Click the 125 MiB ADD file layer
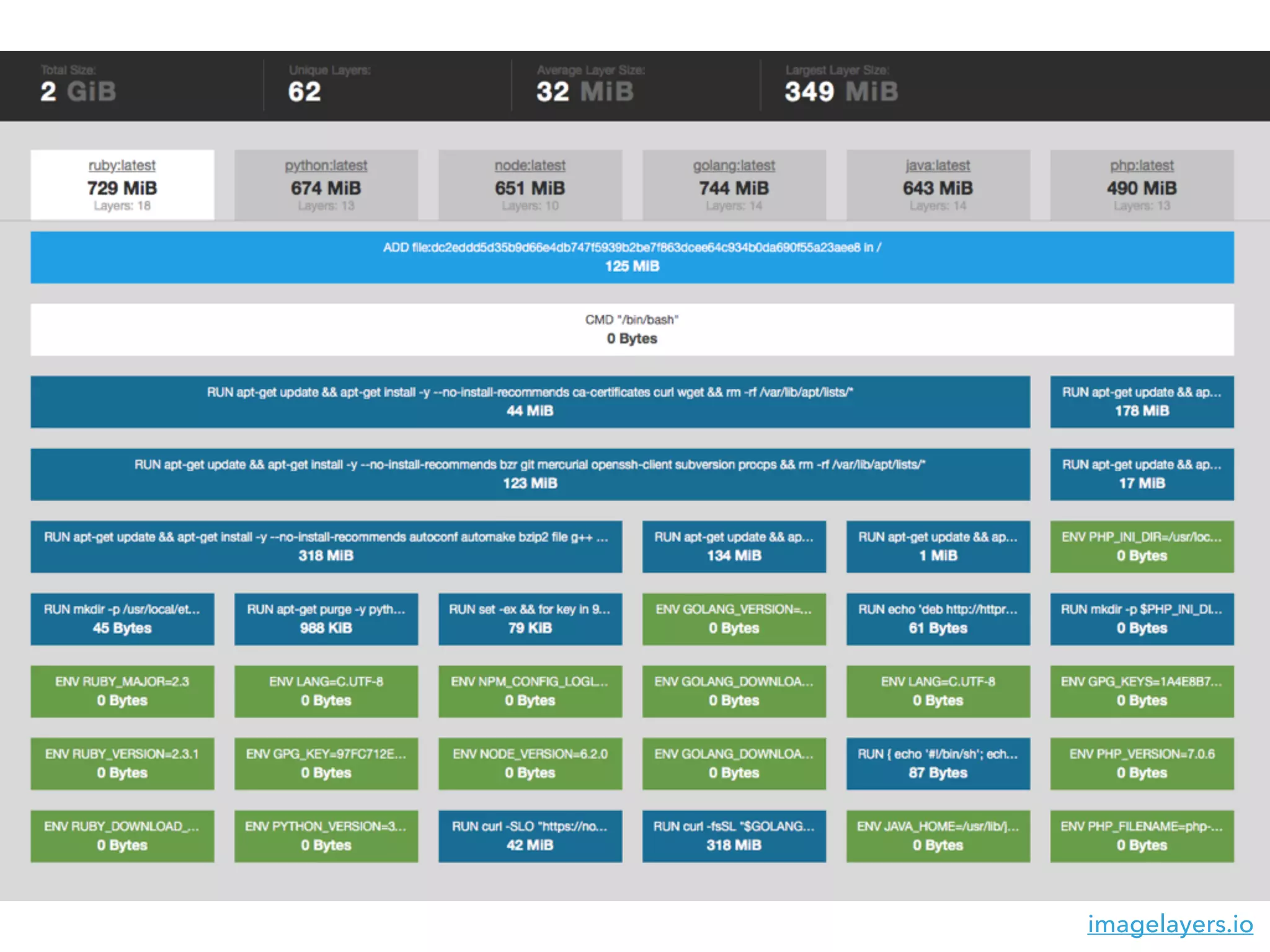 632,257
